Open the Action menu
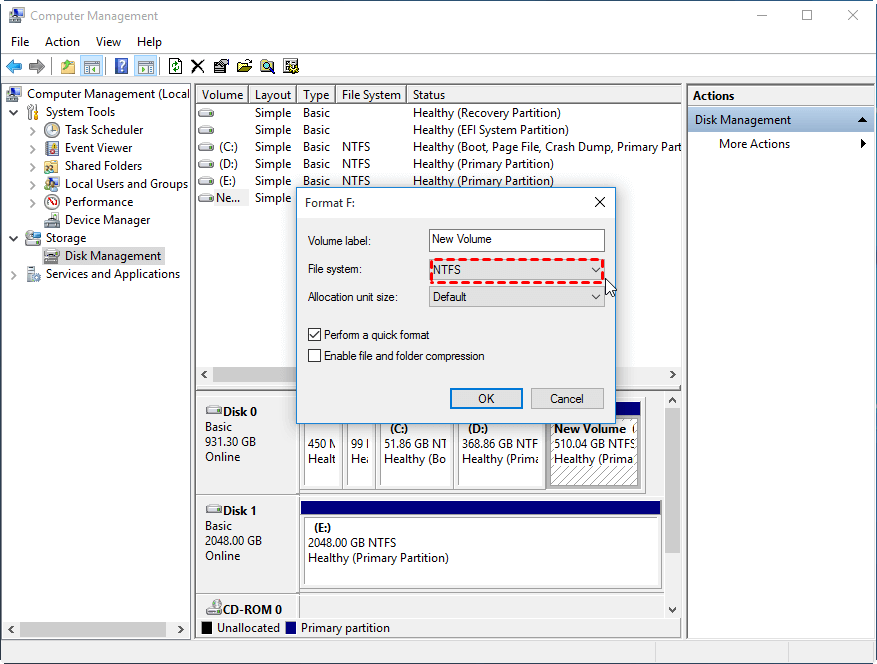The height and width of the screenshot is (664, 877). tap(62, 42)
